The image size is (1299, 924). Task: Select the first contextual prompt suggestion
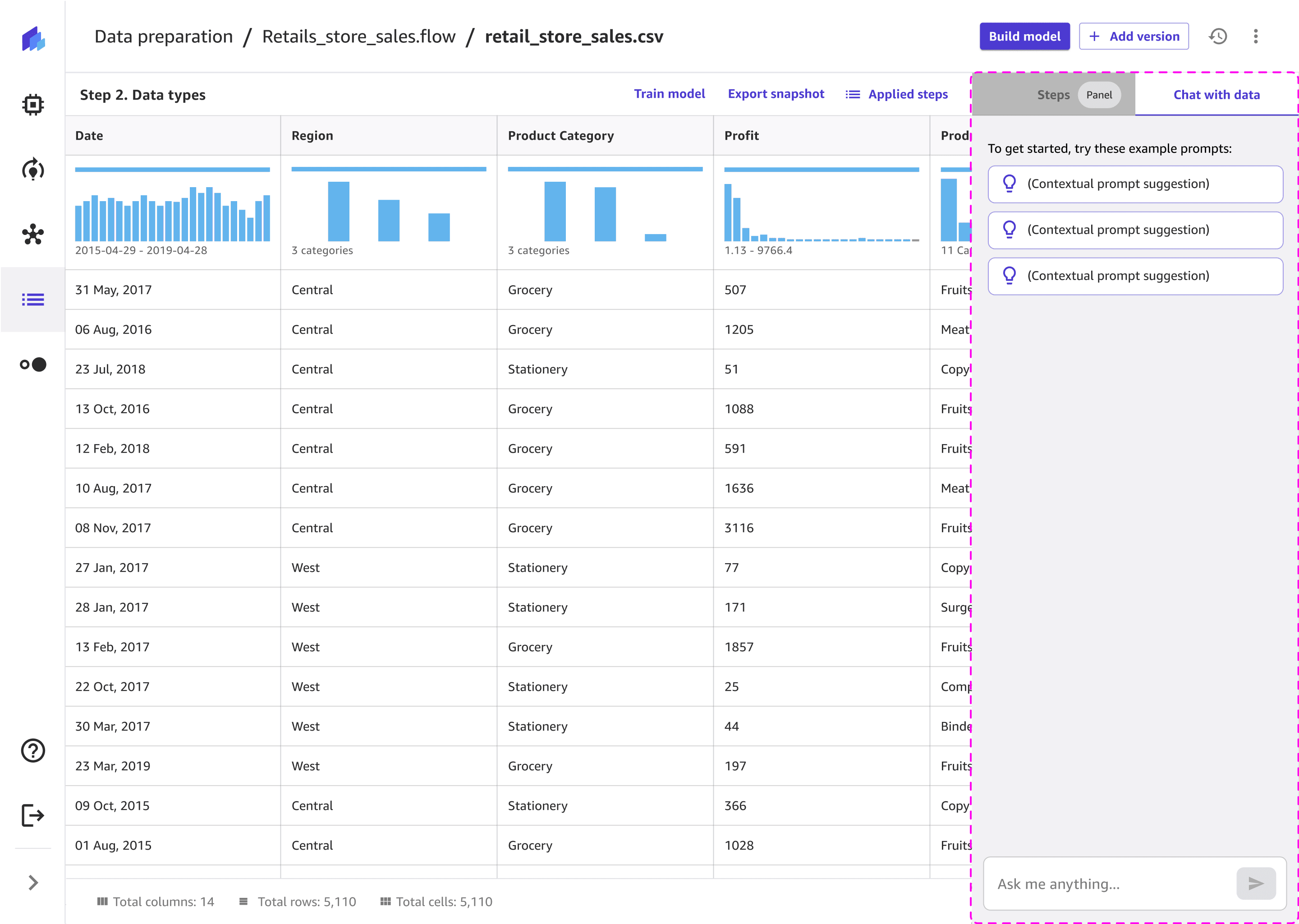click(x=1135, y=184)
